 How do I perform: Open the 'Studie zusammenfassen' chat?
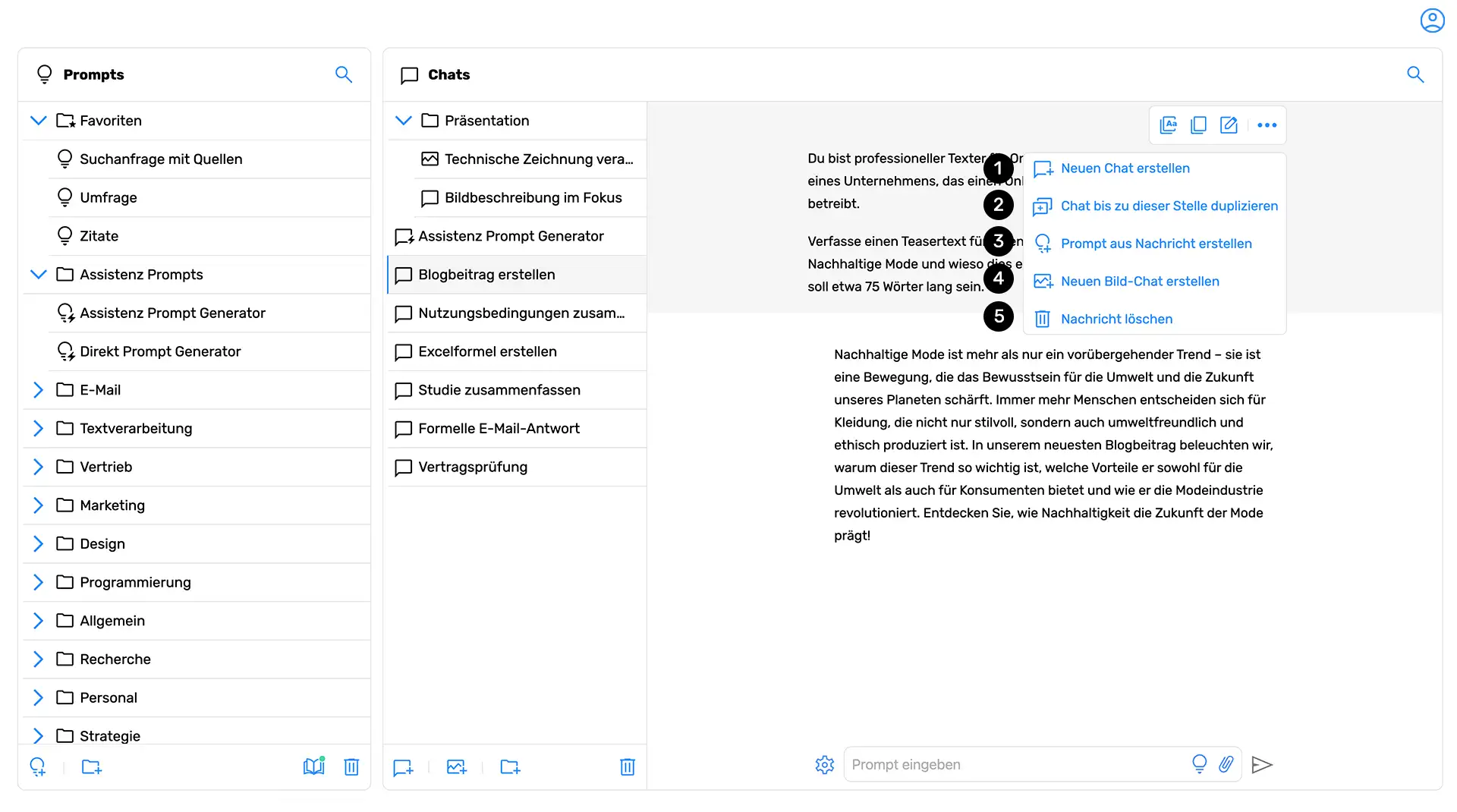(518, 390)
